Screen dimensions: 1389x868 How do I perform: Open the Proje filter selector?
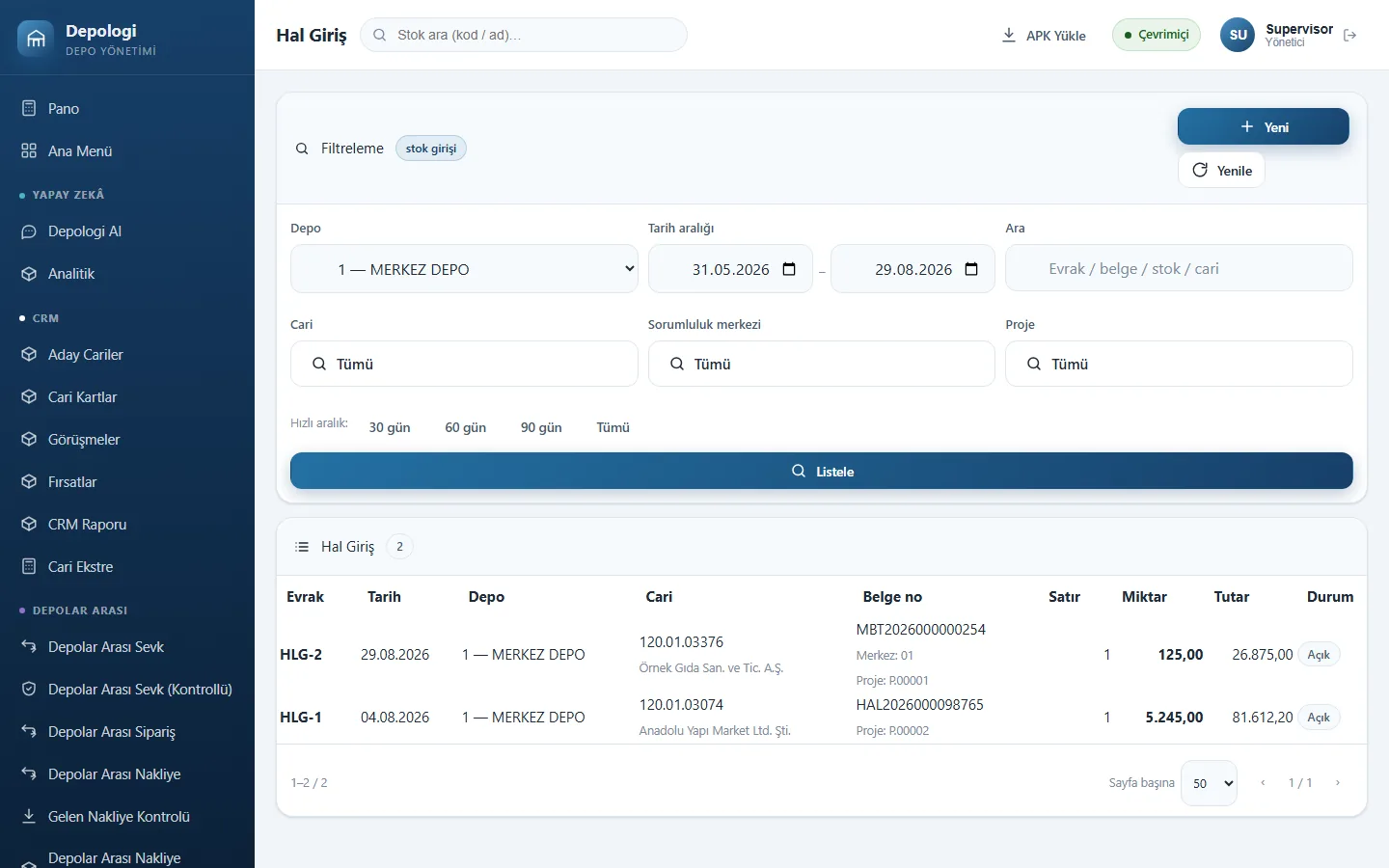point(1179,364)
